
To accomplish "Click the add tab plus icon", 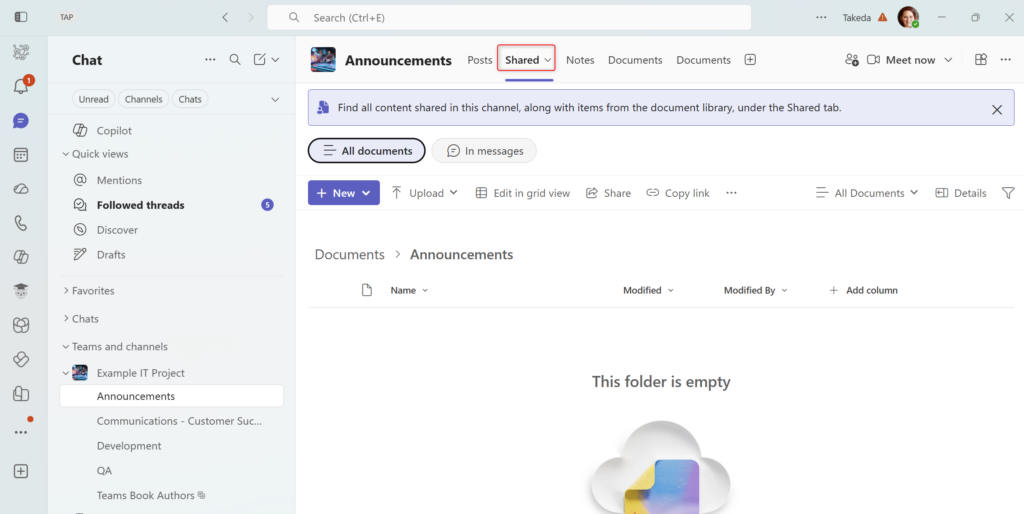I will [x=750, y=60].
